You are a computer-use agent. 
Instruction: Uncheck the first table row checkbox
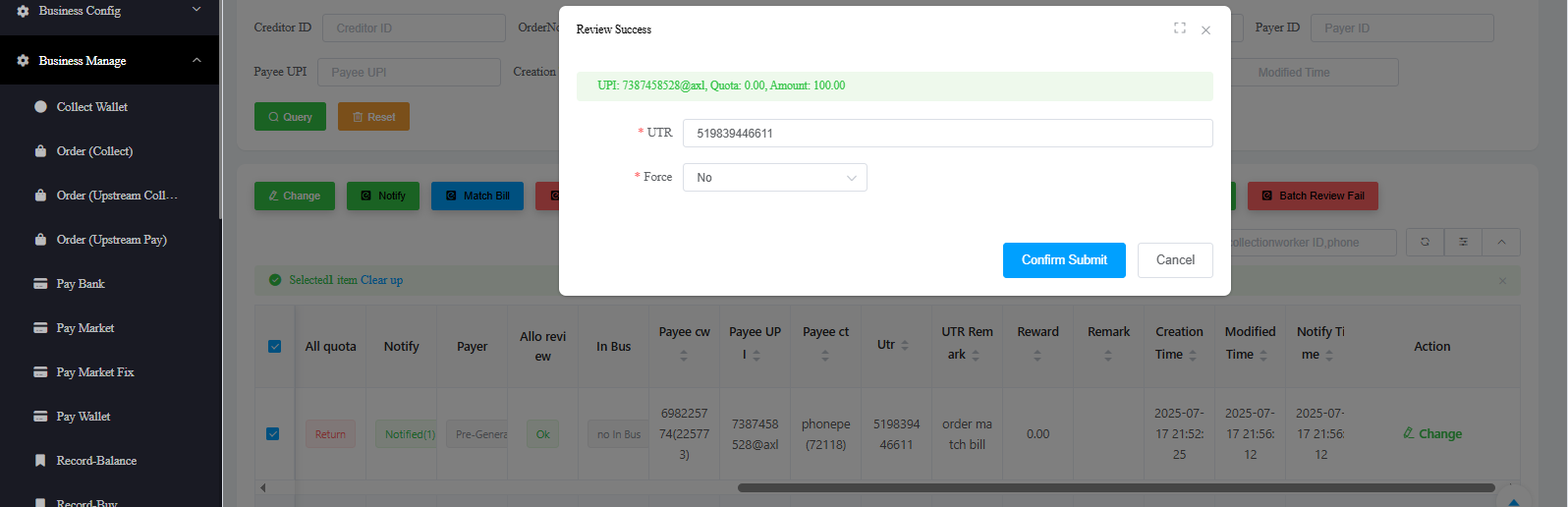tap(273, 433)
